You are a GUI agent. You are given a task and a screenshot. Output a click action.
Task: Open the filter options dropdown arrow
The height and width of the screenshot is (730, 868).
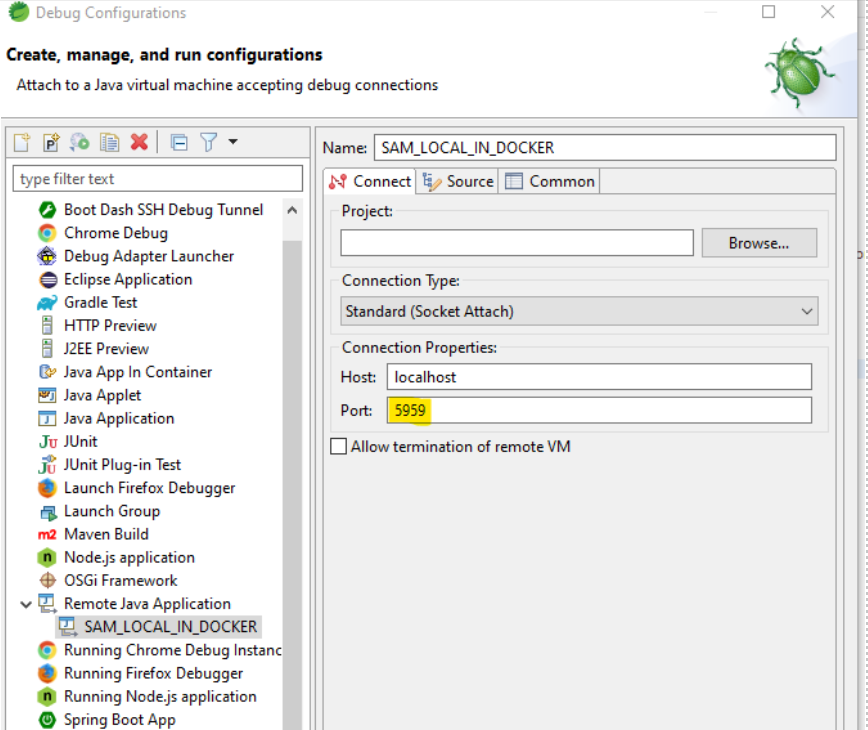pyautogui.click(x=233, y=142)
